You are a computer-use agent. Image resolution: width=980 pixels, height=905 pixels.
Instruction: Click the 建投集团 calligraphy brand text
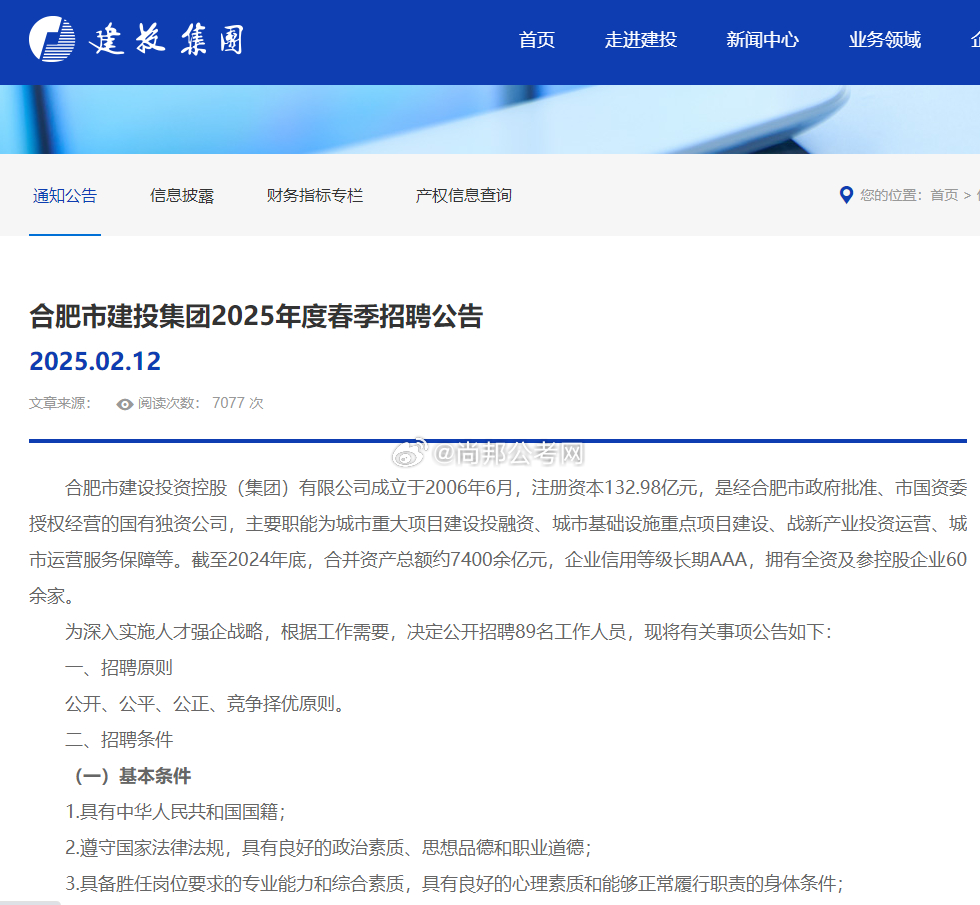point(166,40)
